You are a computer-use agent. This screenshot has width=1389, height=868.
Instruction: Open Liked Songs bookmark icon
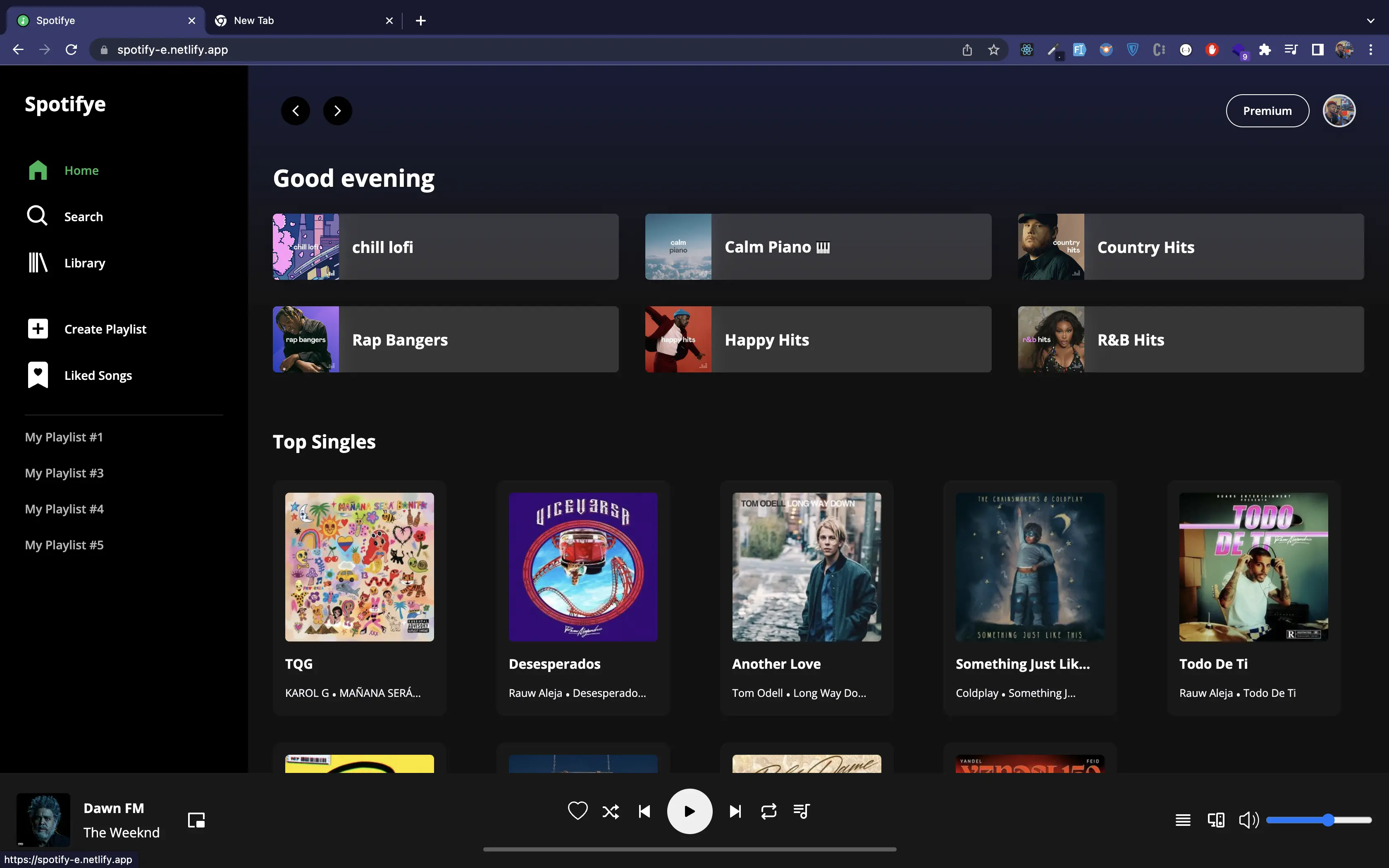pos(38,375)
